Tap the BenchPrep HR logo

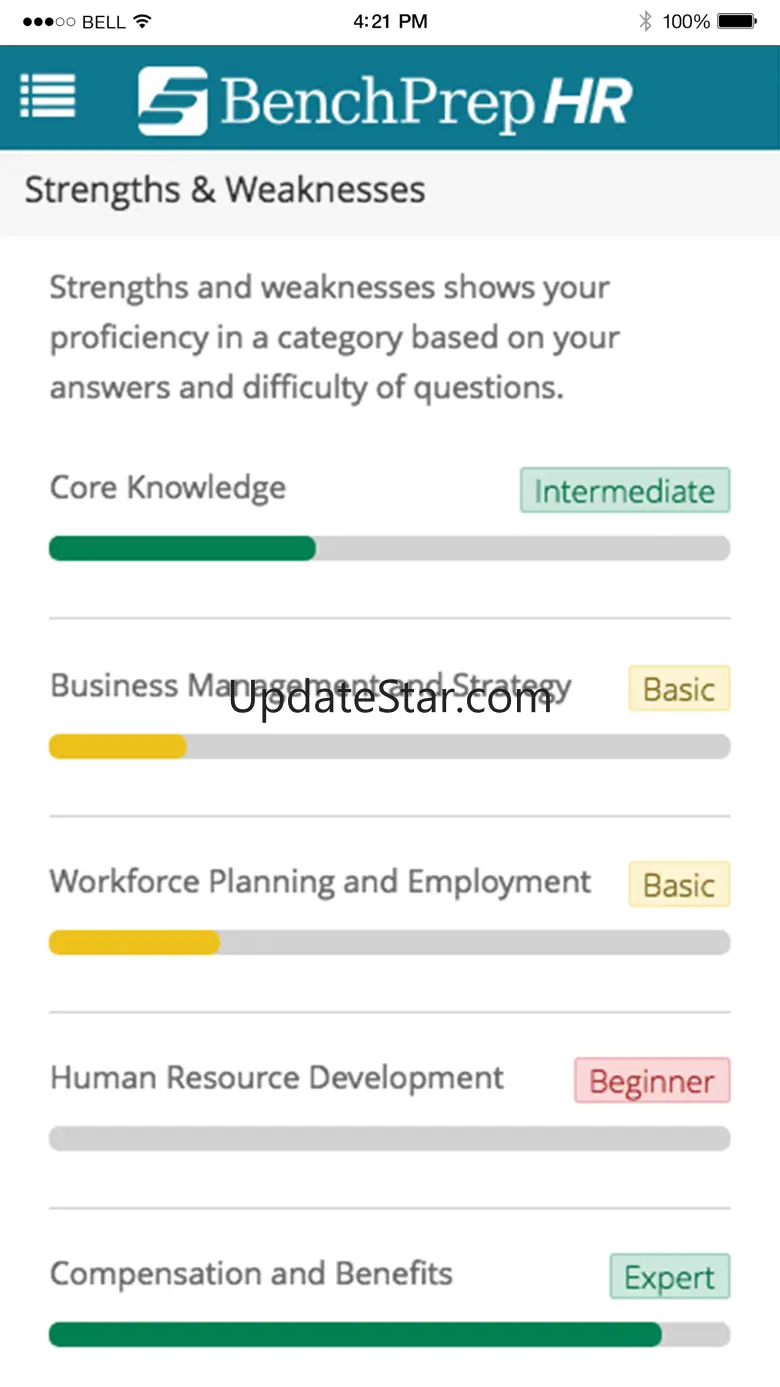click(385, 100)
